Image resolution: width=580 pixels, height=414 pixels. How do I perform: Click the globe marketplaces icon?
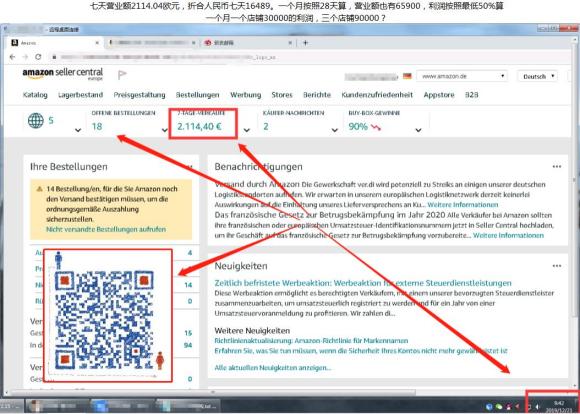tap(36, 121)
